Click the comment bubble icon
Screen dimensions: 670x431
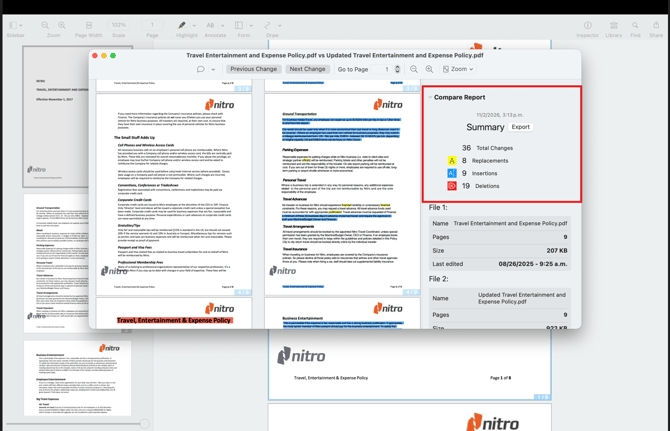click(200, 70)
